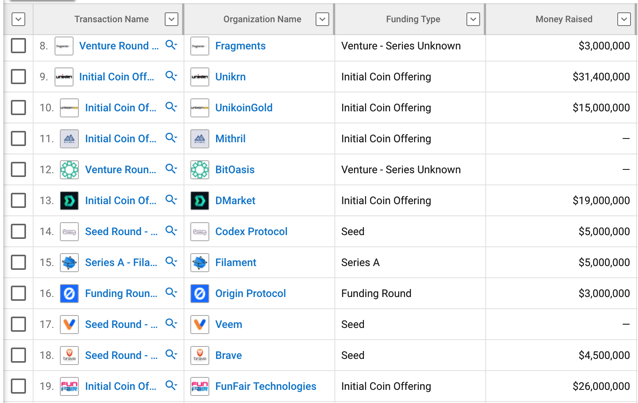The width and height of the screenshot is (638, 403).
Task: Open the Money Raised column dropdown
Action: coord(624,19)
